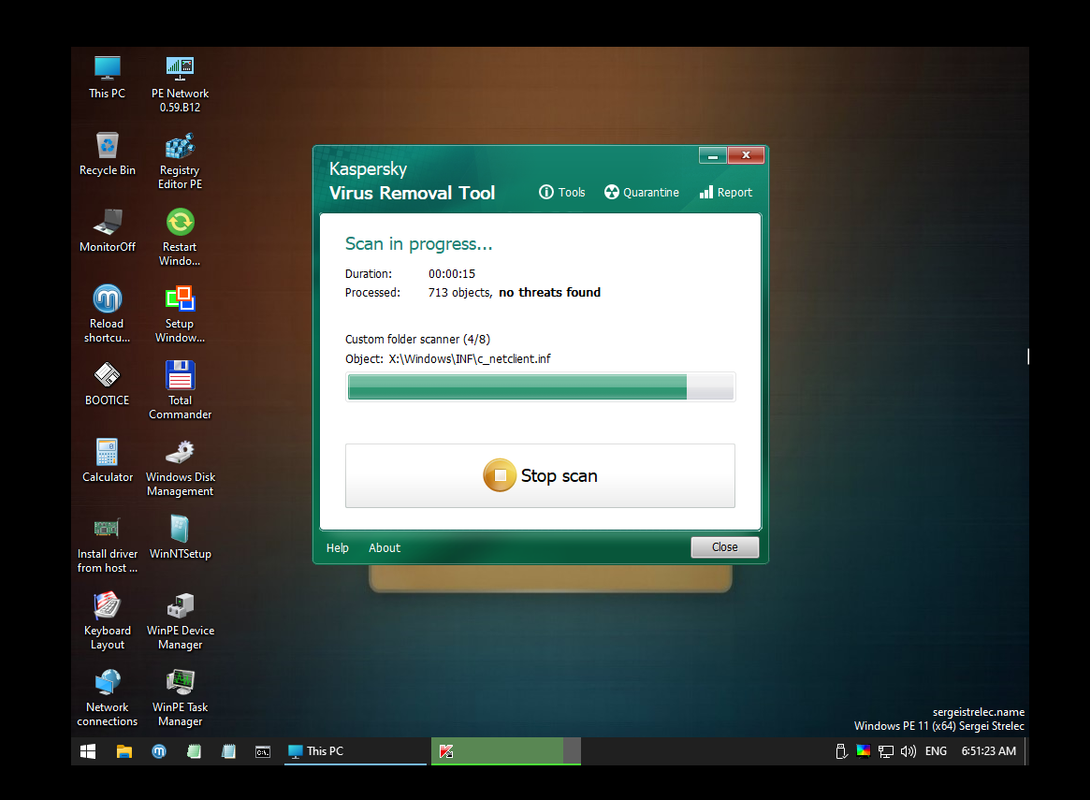1090x800 pixels.
Task: Click the volume tray icon
Action: pyautogui.click(x=908, y=751)
